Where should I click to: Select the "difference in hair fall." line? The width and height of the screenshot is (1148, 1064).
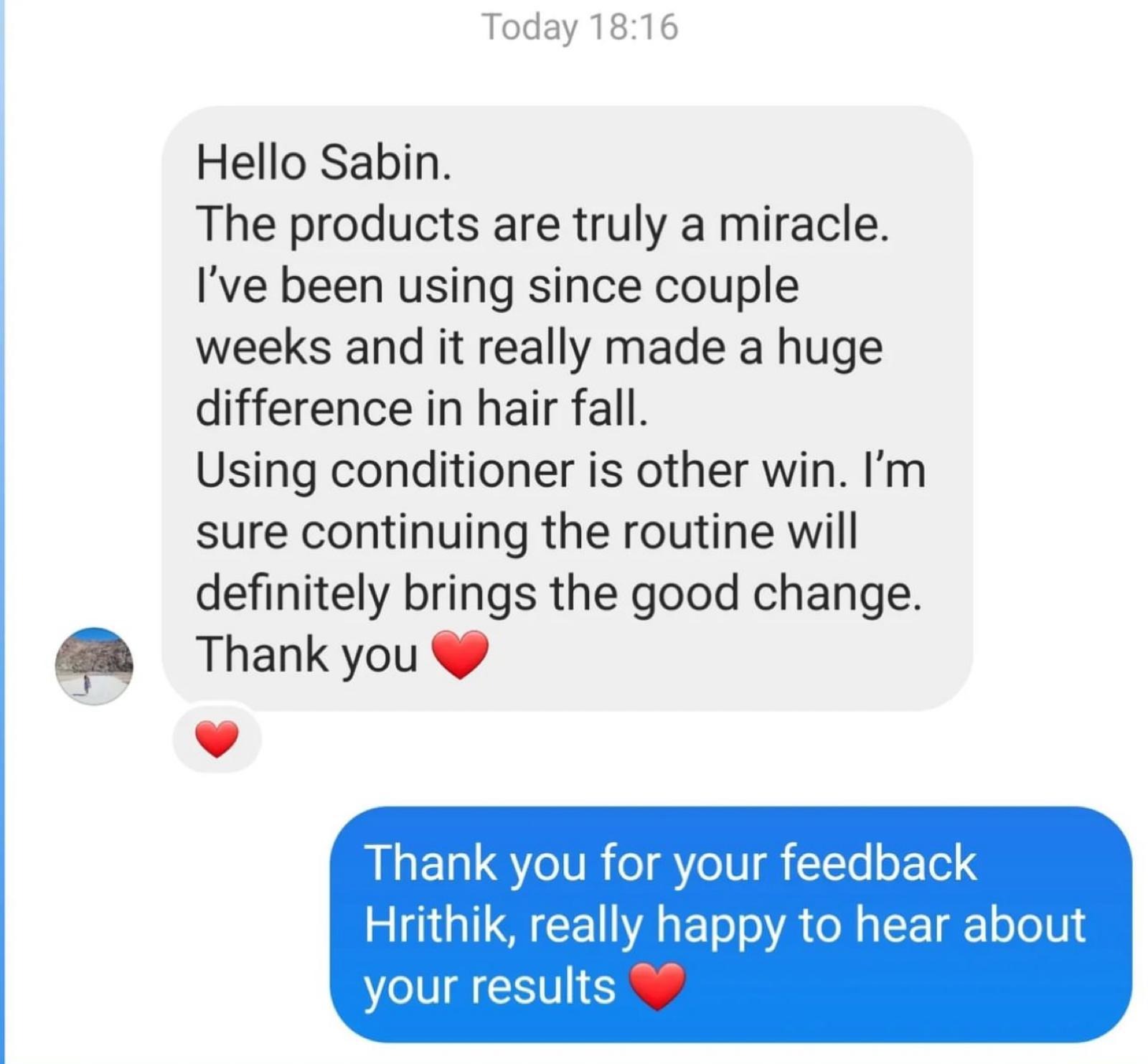point(423,409)
